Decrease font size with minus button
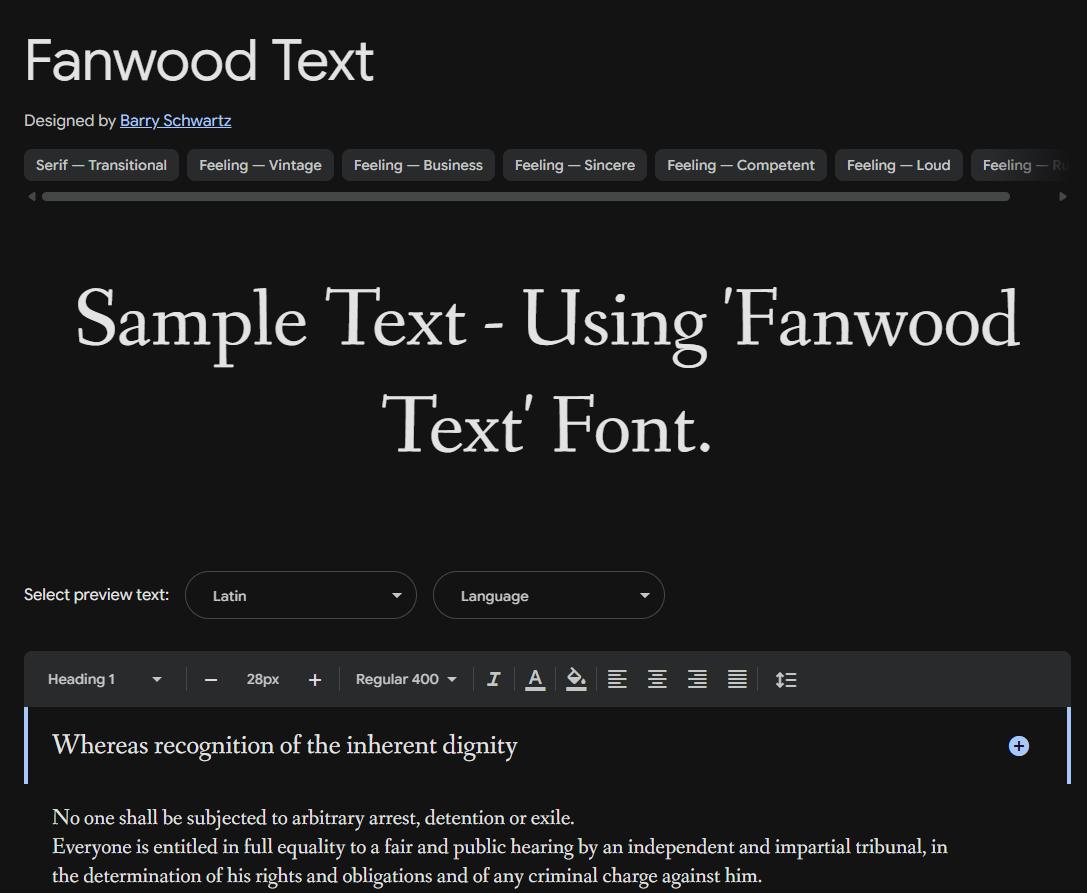 click(x=211, y=680)
